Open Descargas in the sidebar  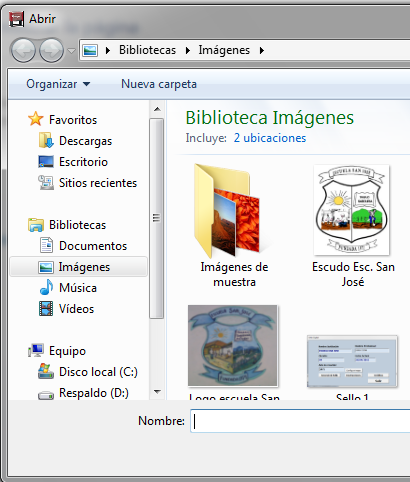[x=85, y=141]
